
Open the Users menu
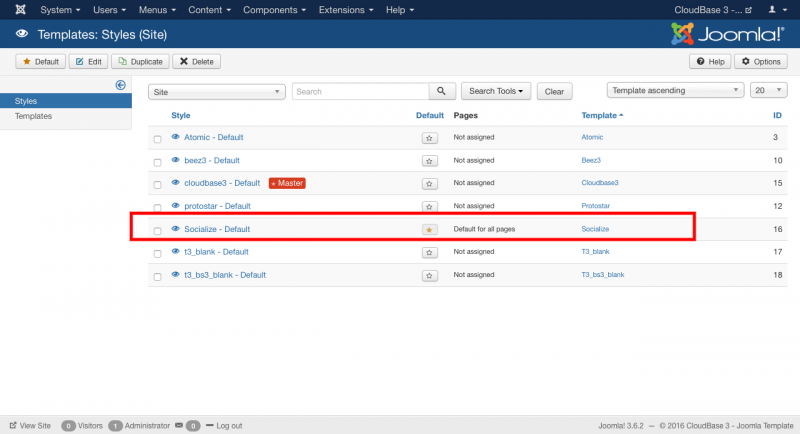click(109, 10)
